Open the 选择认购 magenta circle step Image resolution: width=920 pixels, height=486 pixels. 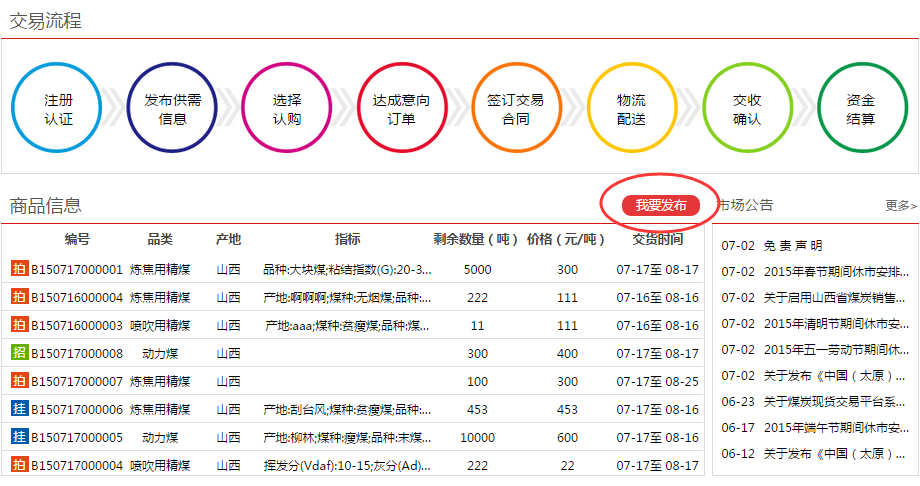287,108
